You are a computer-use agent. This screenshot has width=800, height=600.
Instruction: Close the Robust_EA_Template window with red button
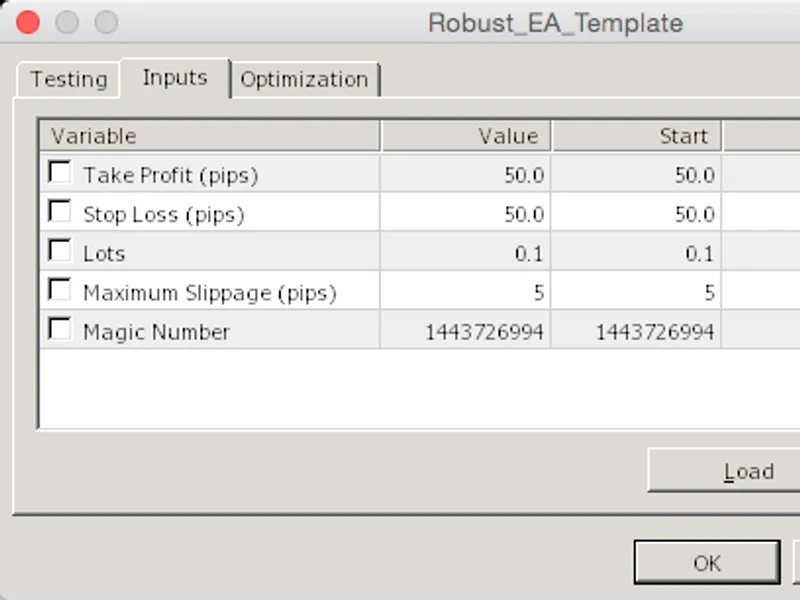(28, 22)
